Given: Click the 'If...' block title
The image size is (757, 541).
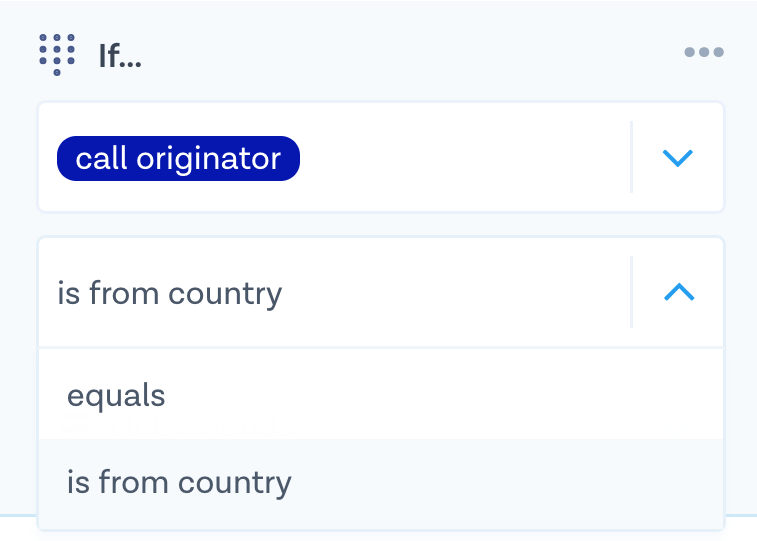Looking at the screenshot, I should [x=120, y=56].
